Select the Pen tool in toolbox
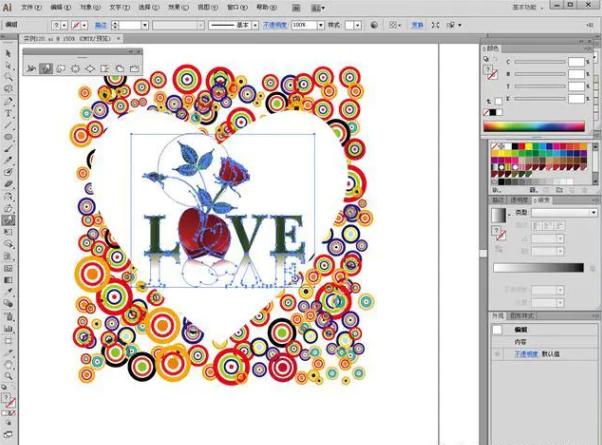 [x=8, y=101]
